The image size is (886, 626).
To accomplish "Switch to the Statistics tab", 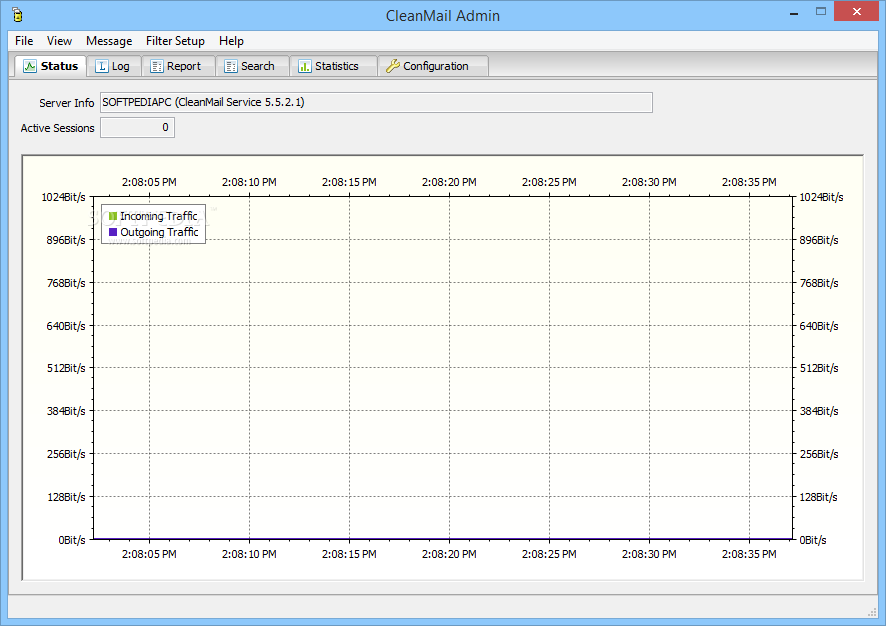I will tap(333, 66).
